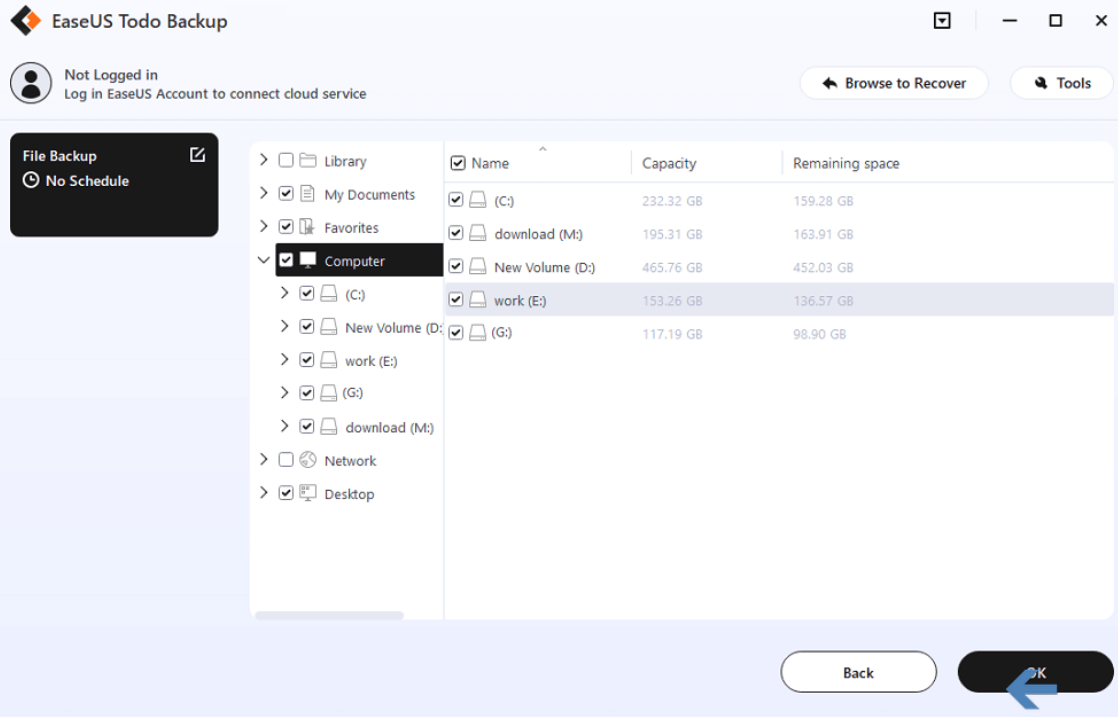Expand the Library folder node
Image resolution: width=1118 pixels, height=717 pixels.
coord(264,160)
